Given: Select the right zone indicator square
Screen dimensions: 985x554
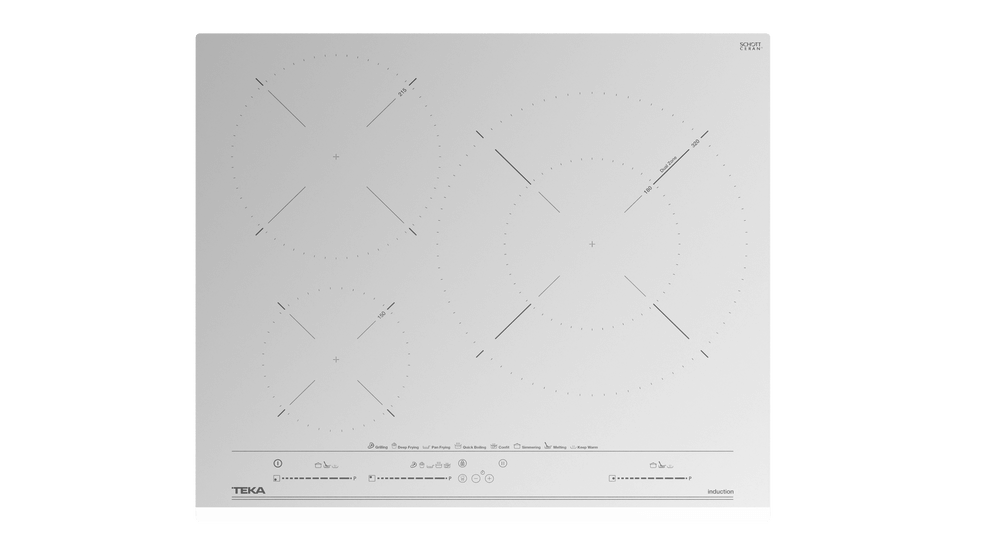Looking at the screenshot, I should point(611,478).
